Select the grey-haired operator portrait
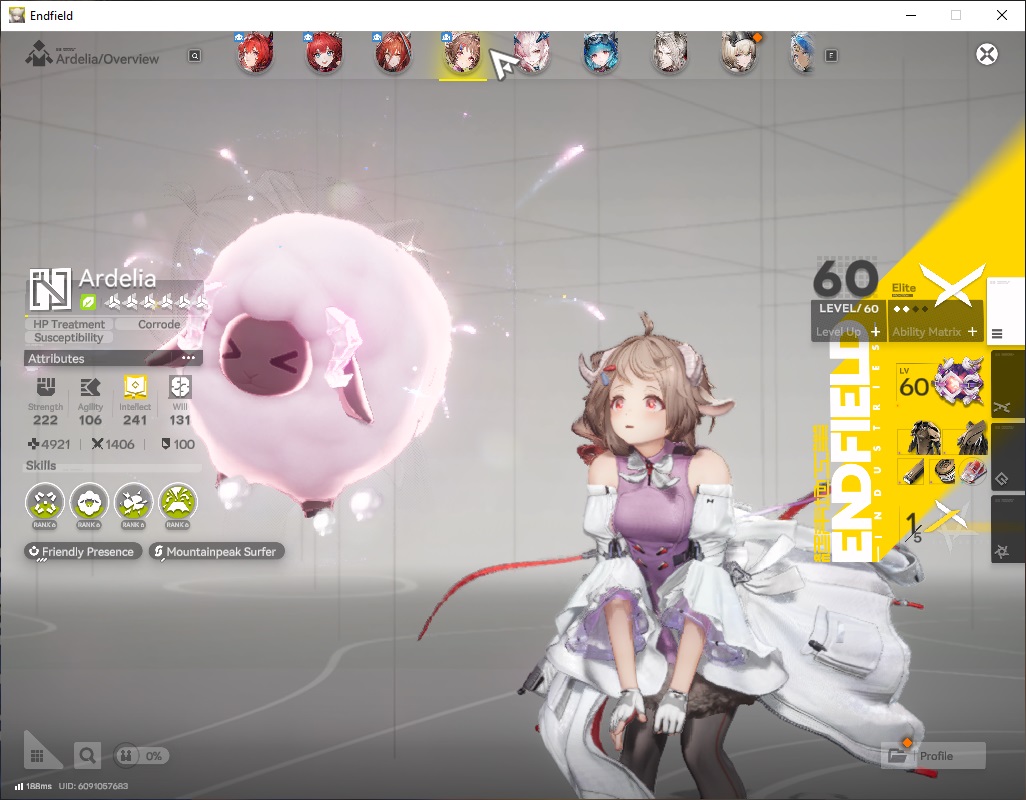The height and width of the screenshot is (800, 1026). (669, 54)
